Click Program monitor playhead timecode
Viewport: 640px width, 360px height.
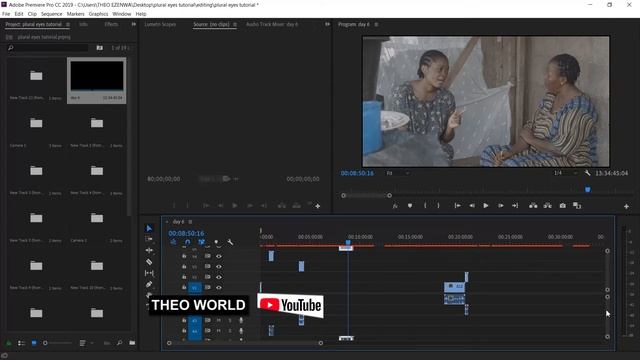[357, 173]
